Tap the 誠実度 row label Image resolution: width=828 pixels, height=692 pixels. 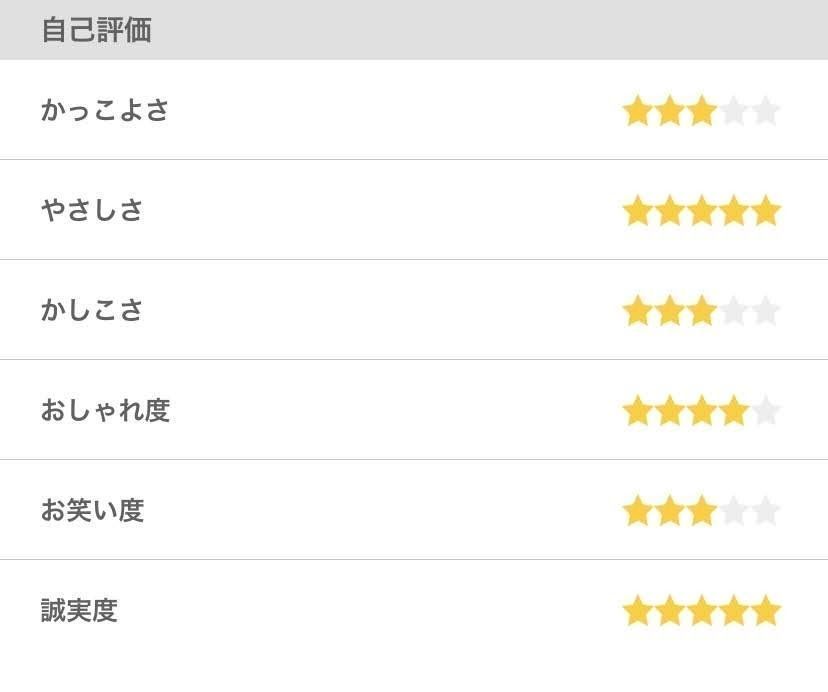[x=79, y=610]
